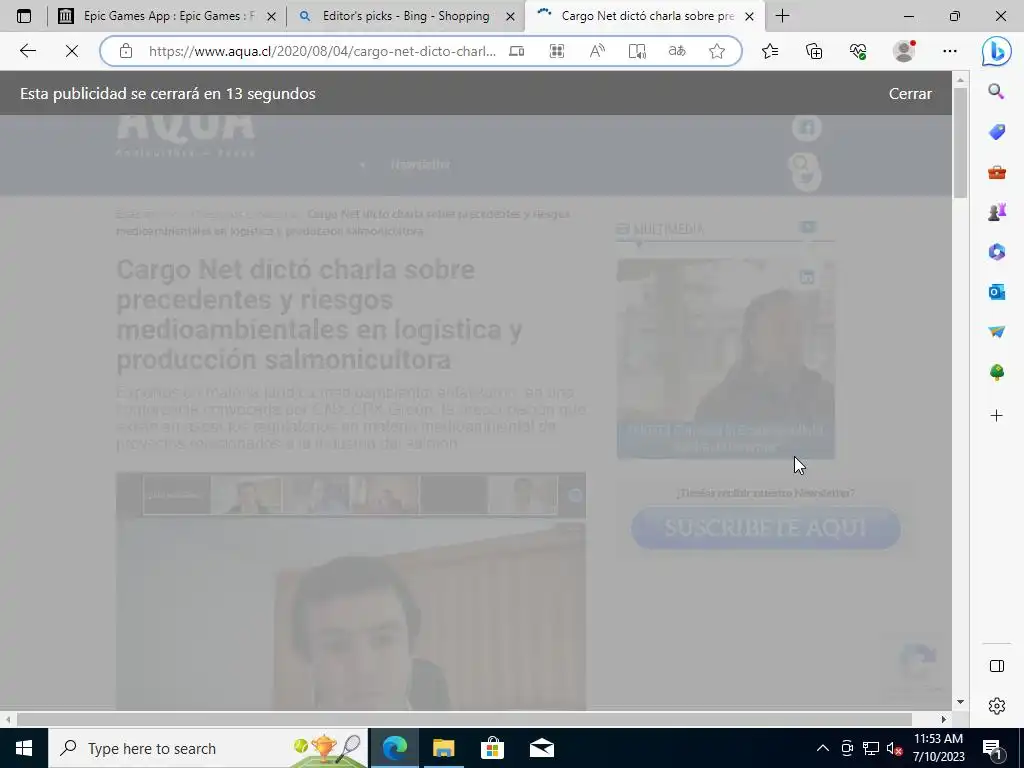Screen dimensions: 1024x768
Task: Open the sidebar Tools briefcase icon
Action: (997, 172)
